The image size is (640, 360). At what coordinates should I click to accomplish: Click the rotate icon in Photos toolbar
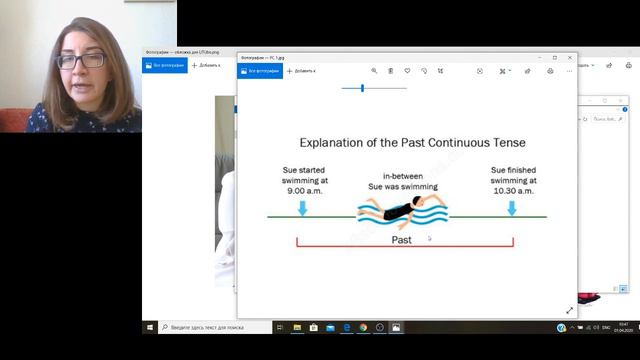[424, 71]
